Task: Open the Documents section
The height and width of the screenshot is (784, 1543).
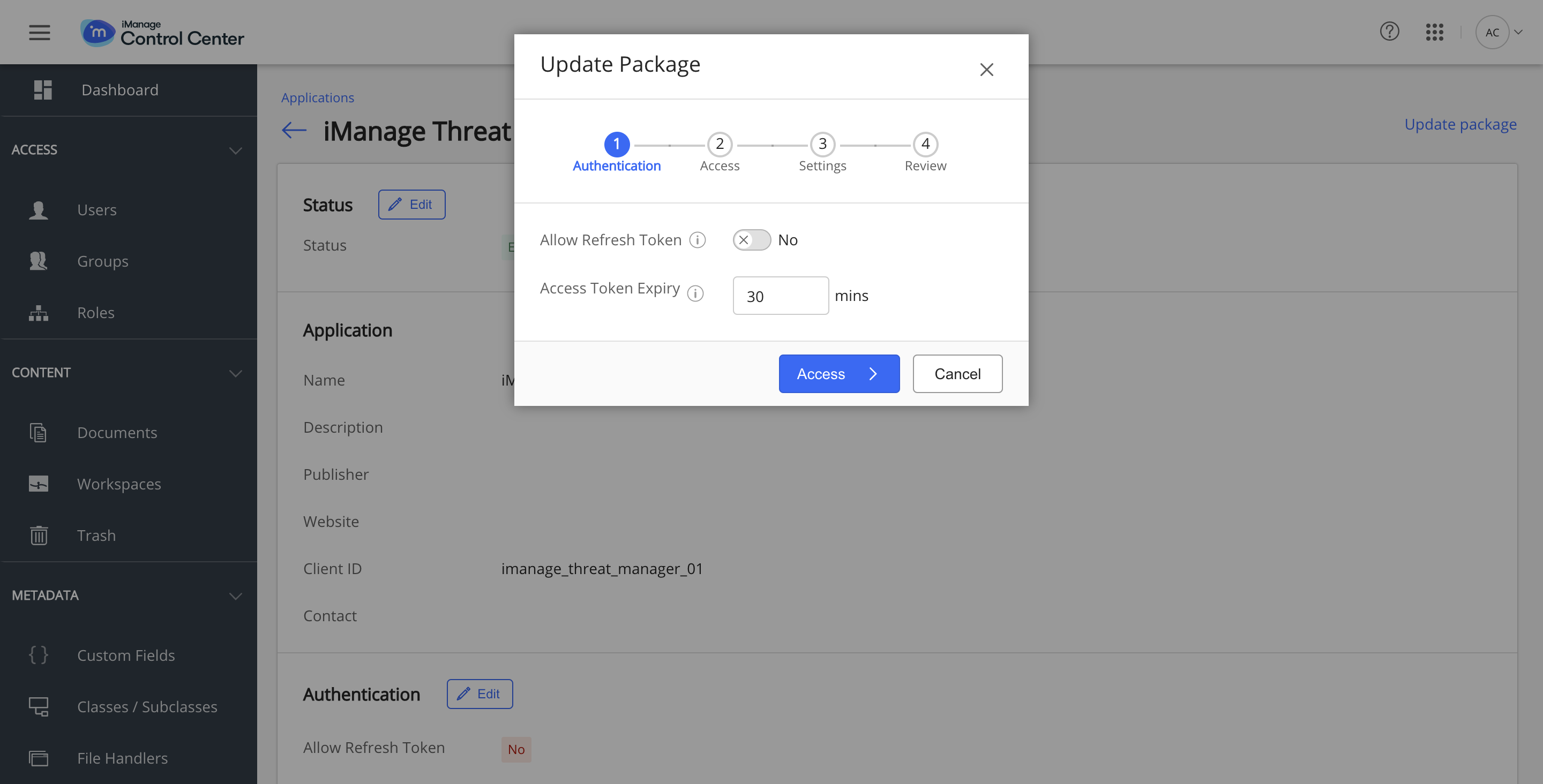Action: [x=117, y=432]
